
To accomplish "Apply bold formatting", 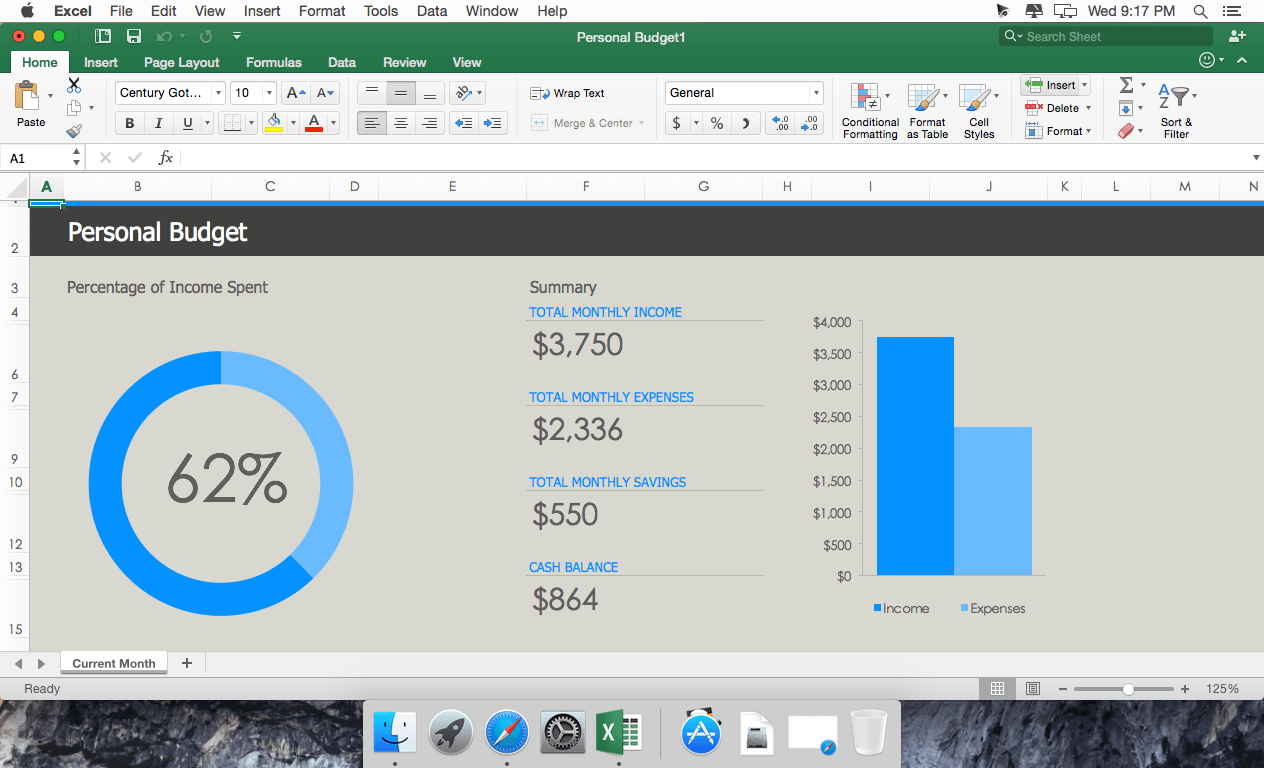I will pyautogui.click(x=129, y=122).
